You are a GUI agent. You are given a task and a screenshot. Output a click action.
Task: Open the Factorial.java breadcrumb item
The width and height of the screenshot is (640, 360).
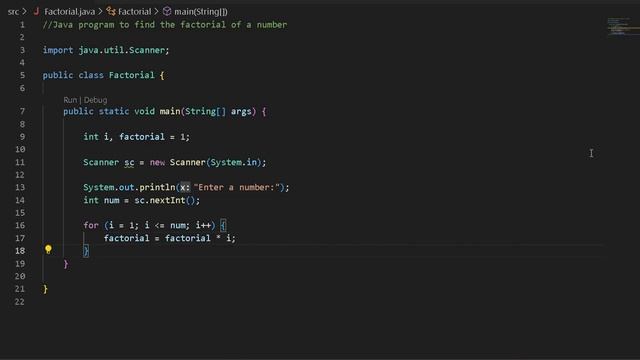coord(69,12)
